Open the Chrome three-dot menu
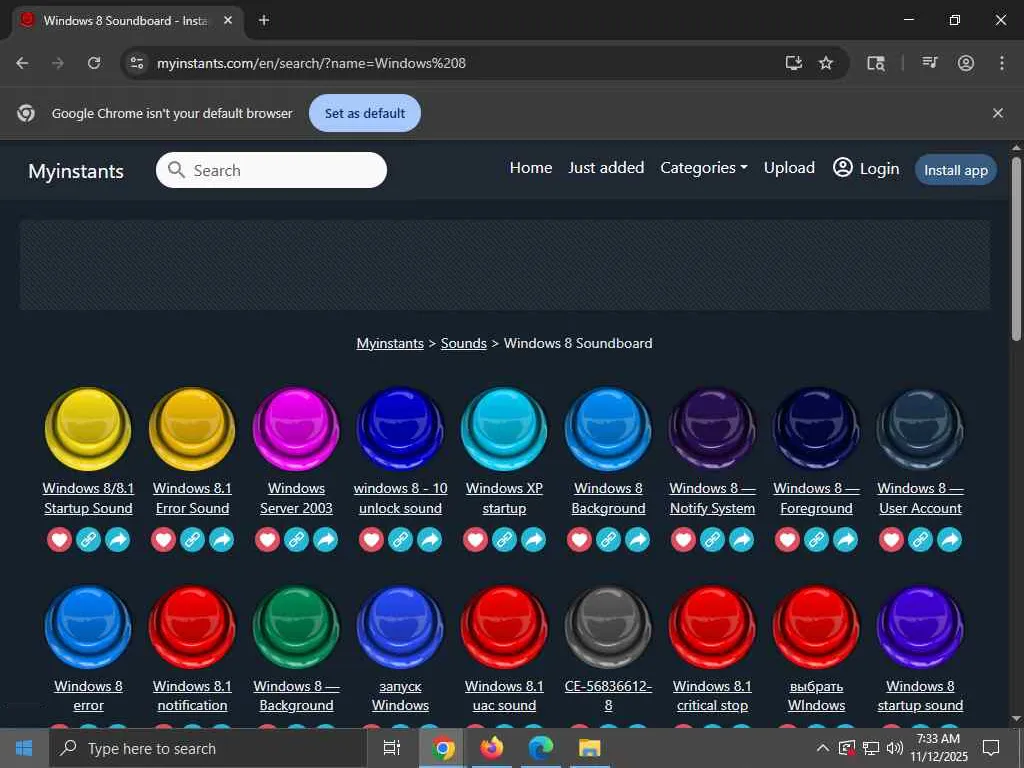1024x768 pixels. point(1002,63)
